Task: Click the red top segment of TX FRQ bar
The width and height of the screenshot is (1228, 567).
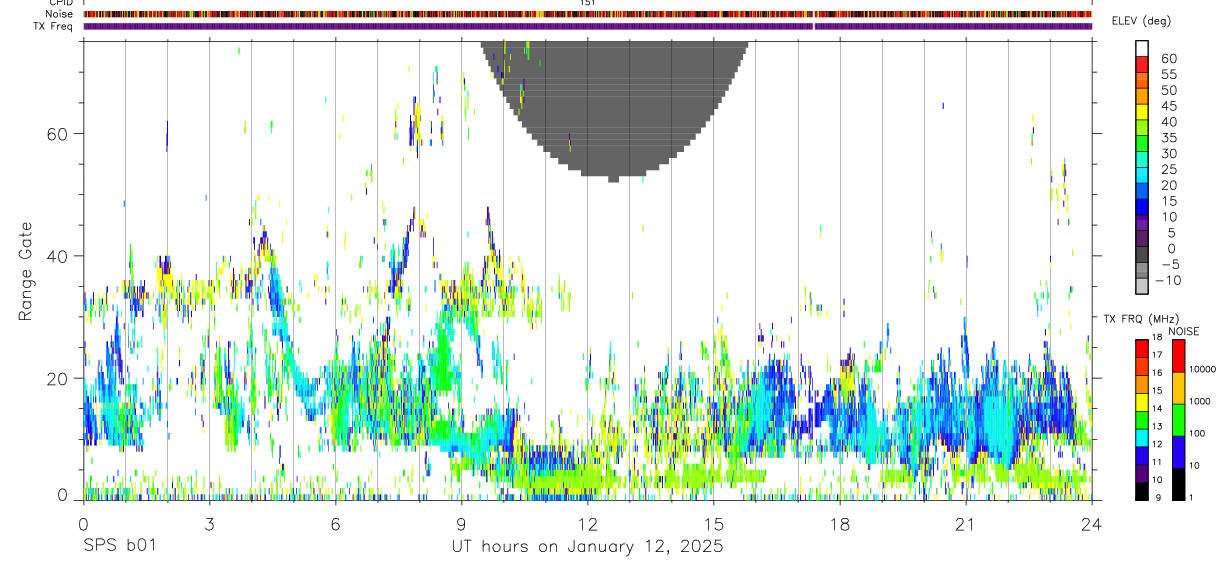Action: 1142,348
